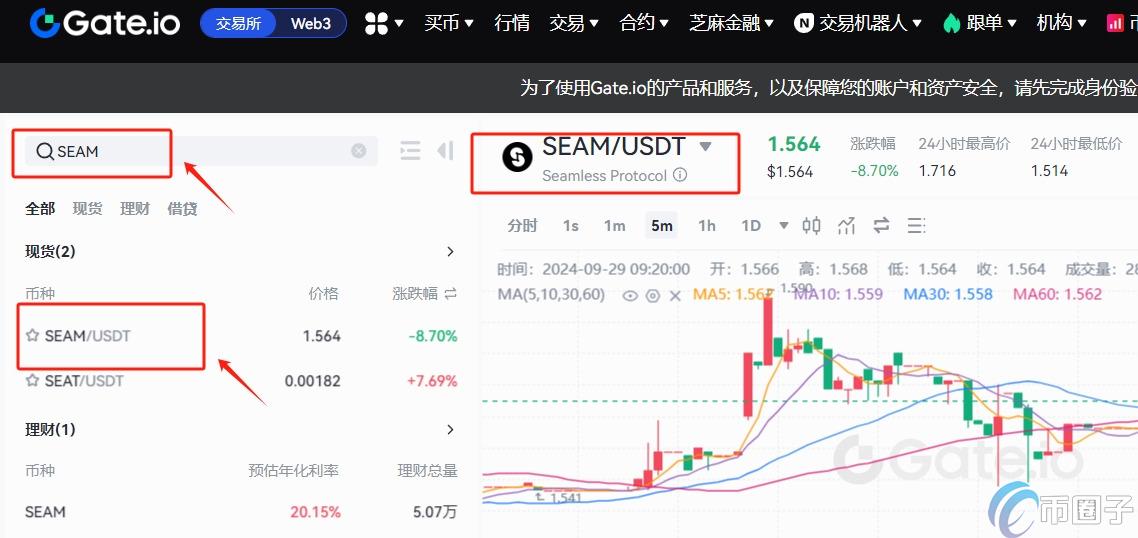
Task: Open the chart list settings icon
Action: pyautogui.click(x=917, y=226)
